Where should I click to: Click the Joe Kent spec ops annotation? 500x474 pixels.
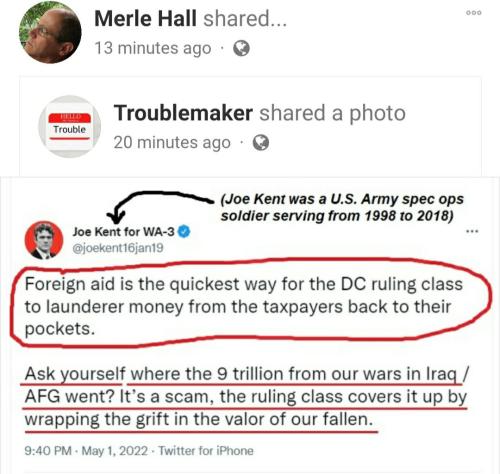pyautogui.click(x=342, y=207)
